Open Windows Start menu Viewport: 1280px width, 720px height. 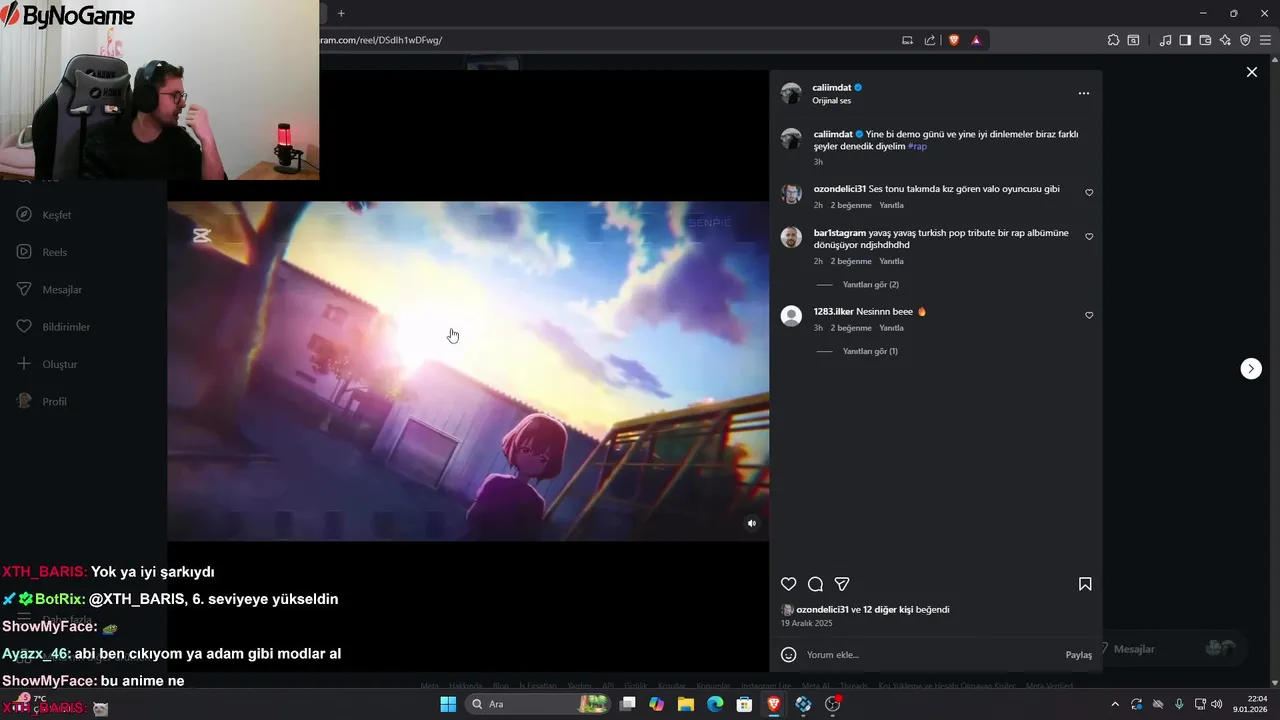point(448,704)
